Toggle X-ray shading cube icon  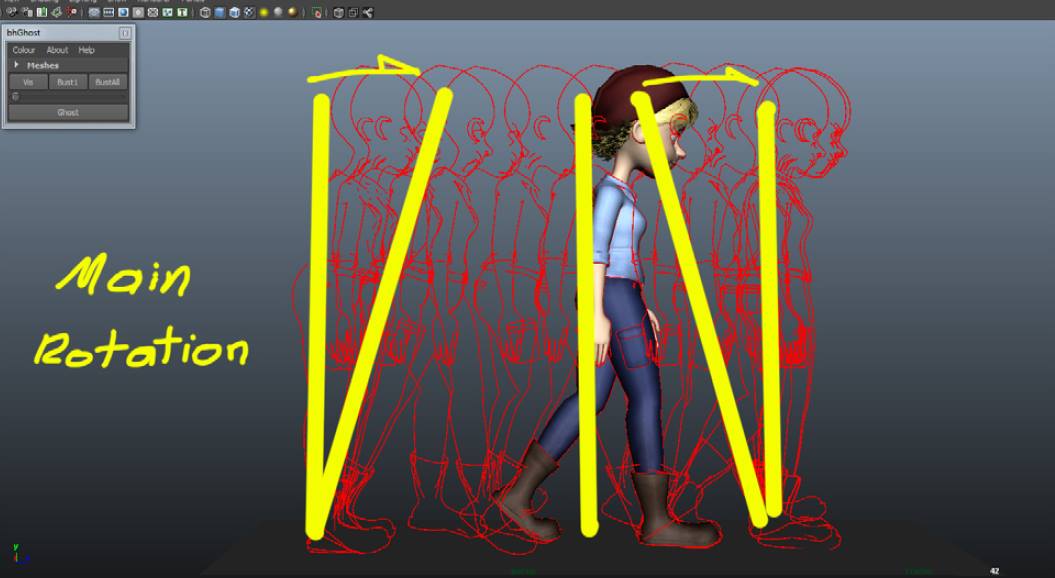click(x=338, y=13)
